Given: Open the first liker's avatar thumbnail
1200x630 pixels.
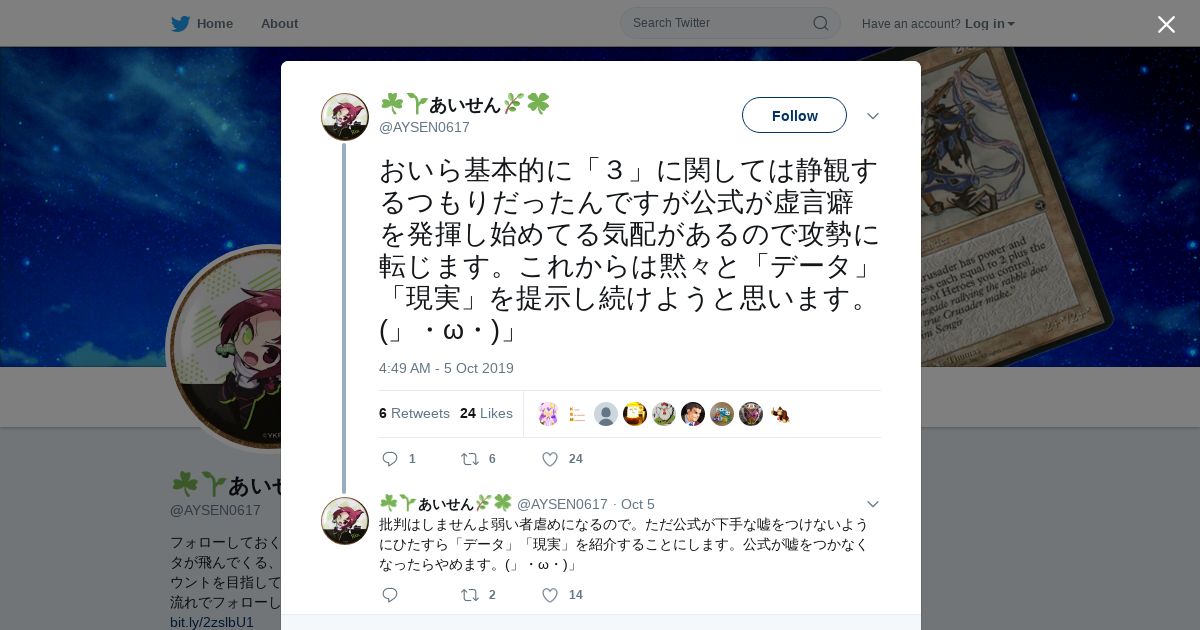Looking at the screenshot, I should [x=548, y=414].
